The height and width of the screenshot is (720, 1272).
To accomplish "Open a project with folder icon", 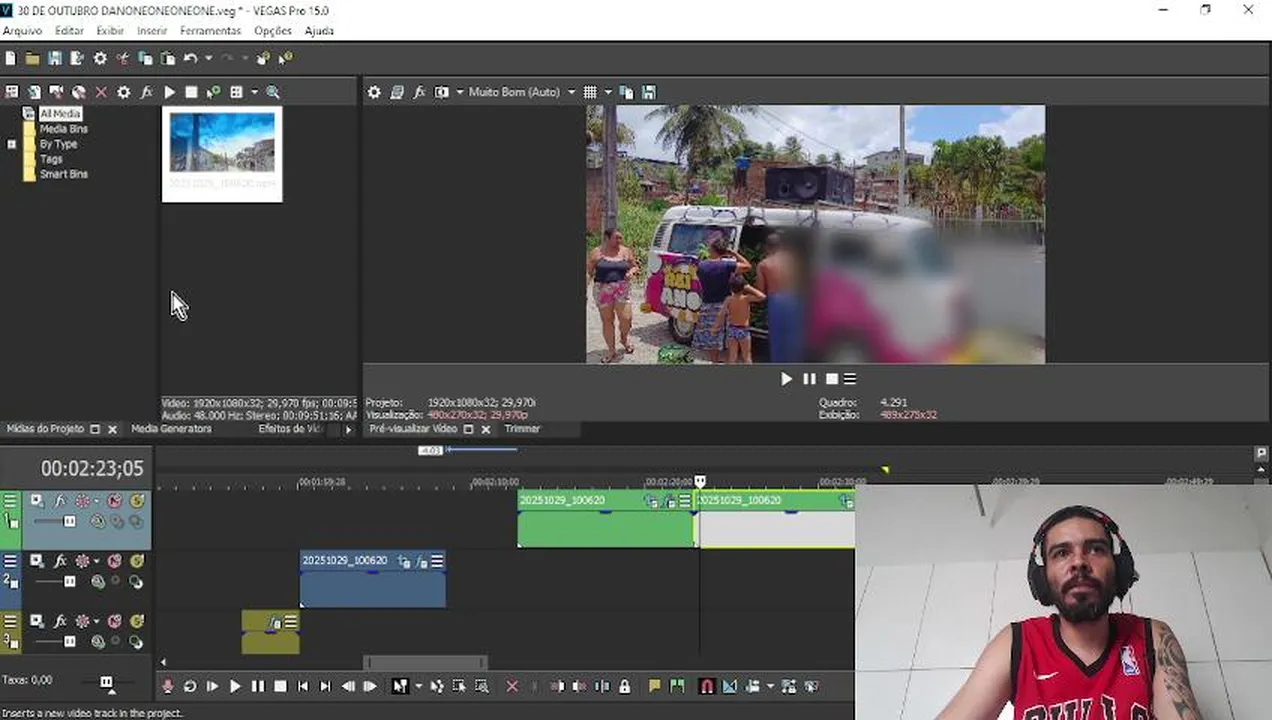I will point(32,59).
